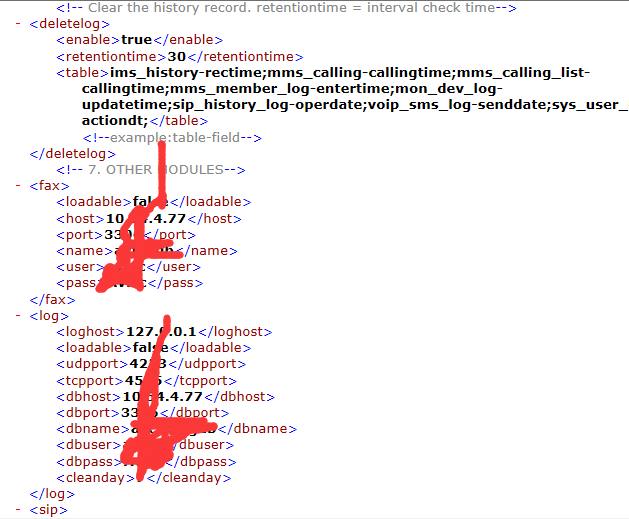
Task: Click the opening <fax> tag
Action: tap(49, 186)
